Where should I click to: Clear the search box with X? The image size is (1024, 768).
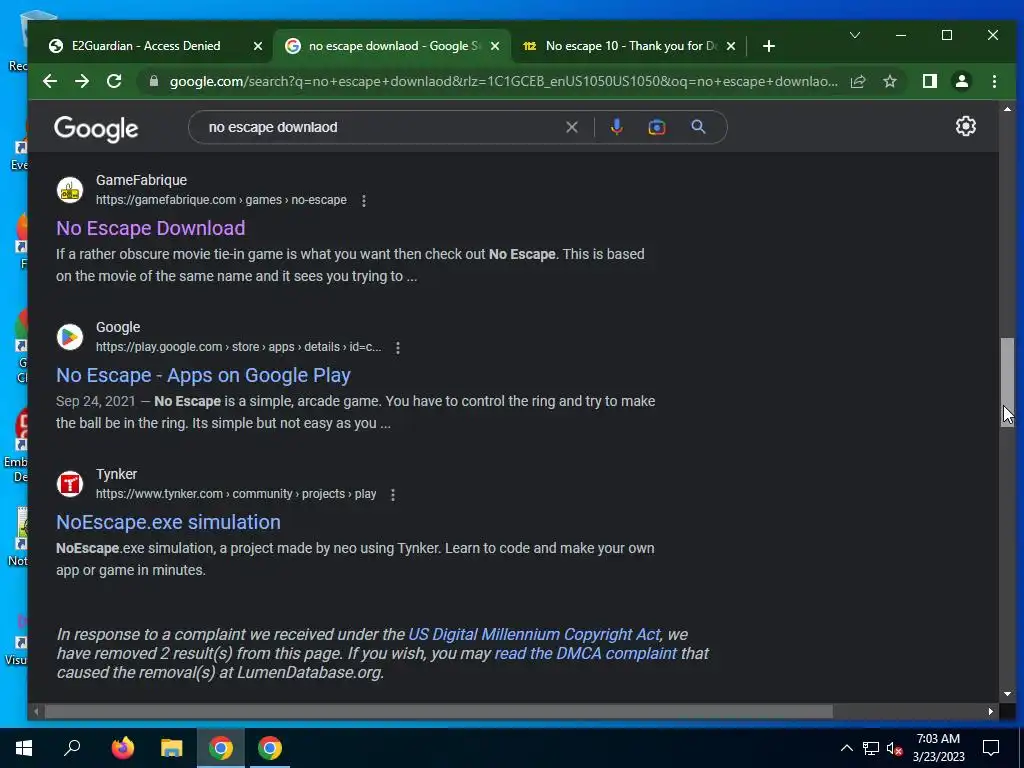tap(571, 127)
